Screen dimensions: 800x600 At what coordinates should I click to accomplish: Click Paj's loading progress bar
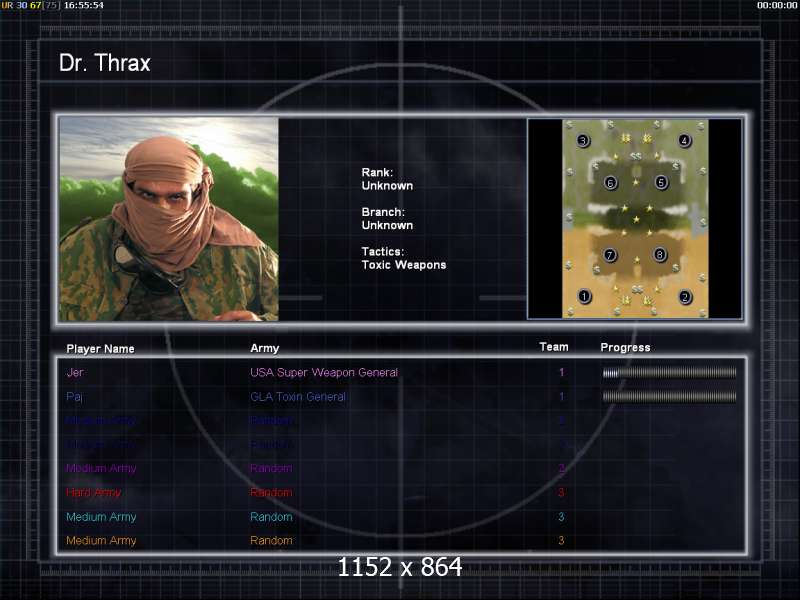click(669, 396)
